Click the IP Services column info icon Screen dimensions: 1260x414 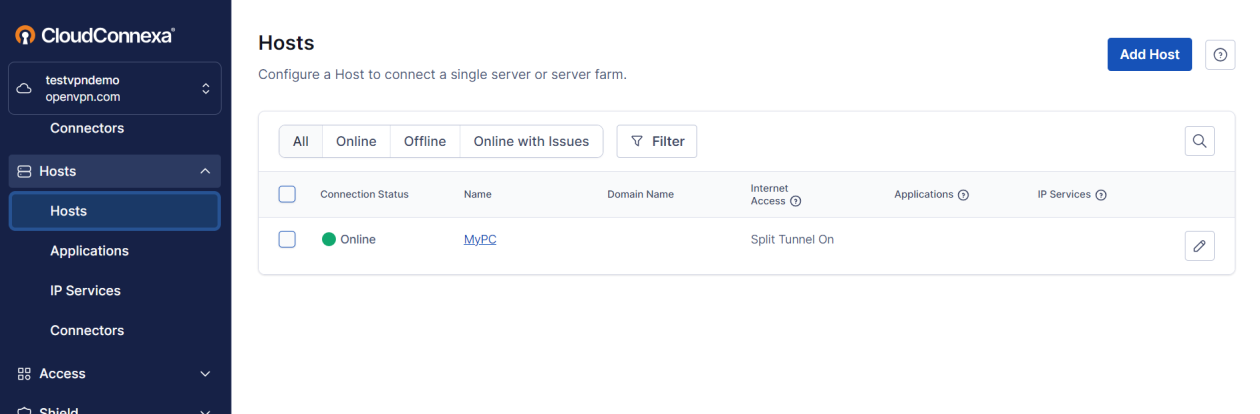[x=1100, y=195]
